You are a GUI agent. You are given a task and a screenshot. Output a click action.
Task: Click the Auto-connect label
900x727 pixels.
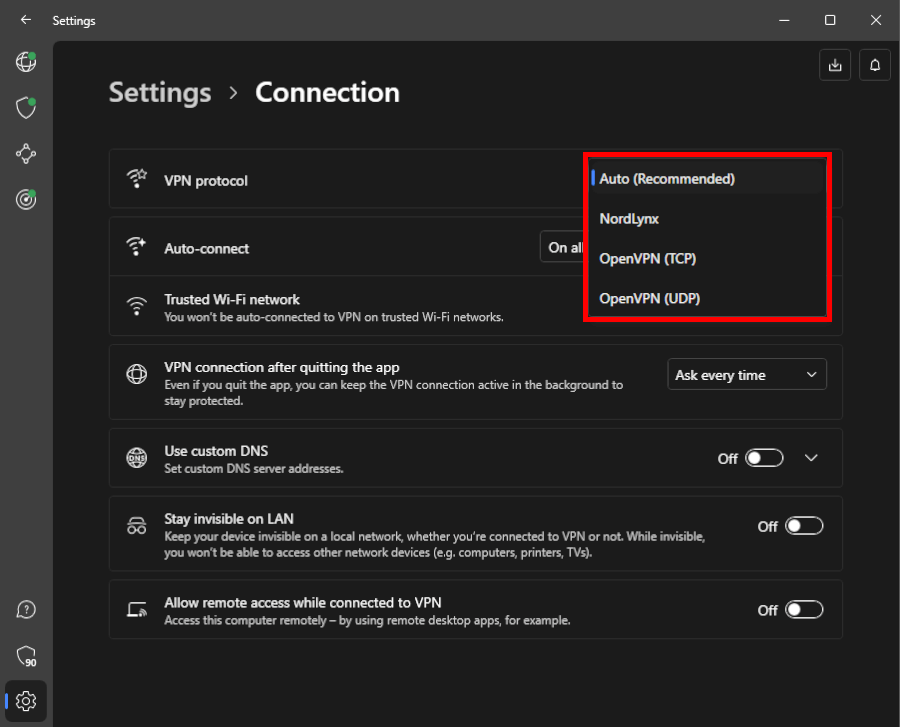(x=207, y=248)
